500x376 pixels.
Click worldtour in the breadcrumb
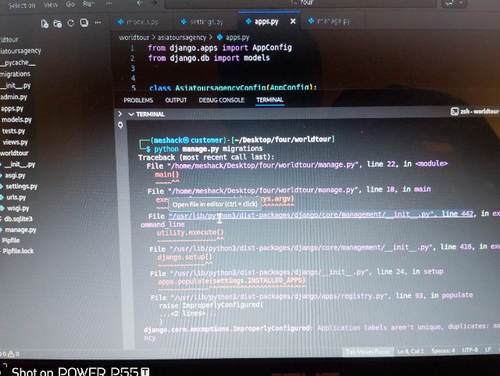(x=134, y=37)
